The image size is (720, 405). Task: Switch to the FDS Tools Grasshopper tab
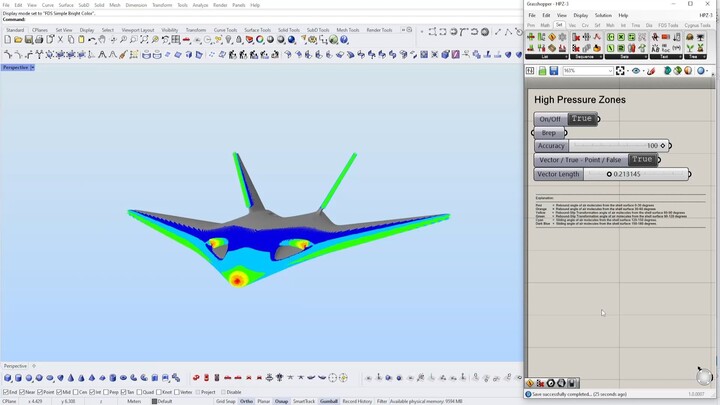pyautogui.click(x=668, y=25)
